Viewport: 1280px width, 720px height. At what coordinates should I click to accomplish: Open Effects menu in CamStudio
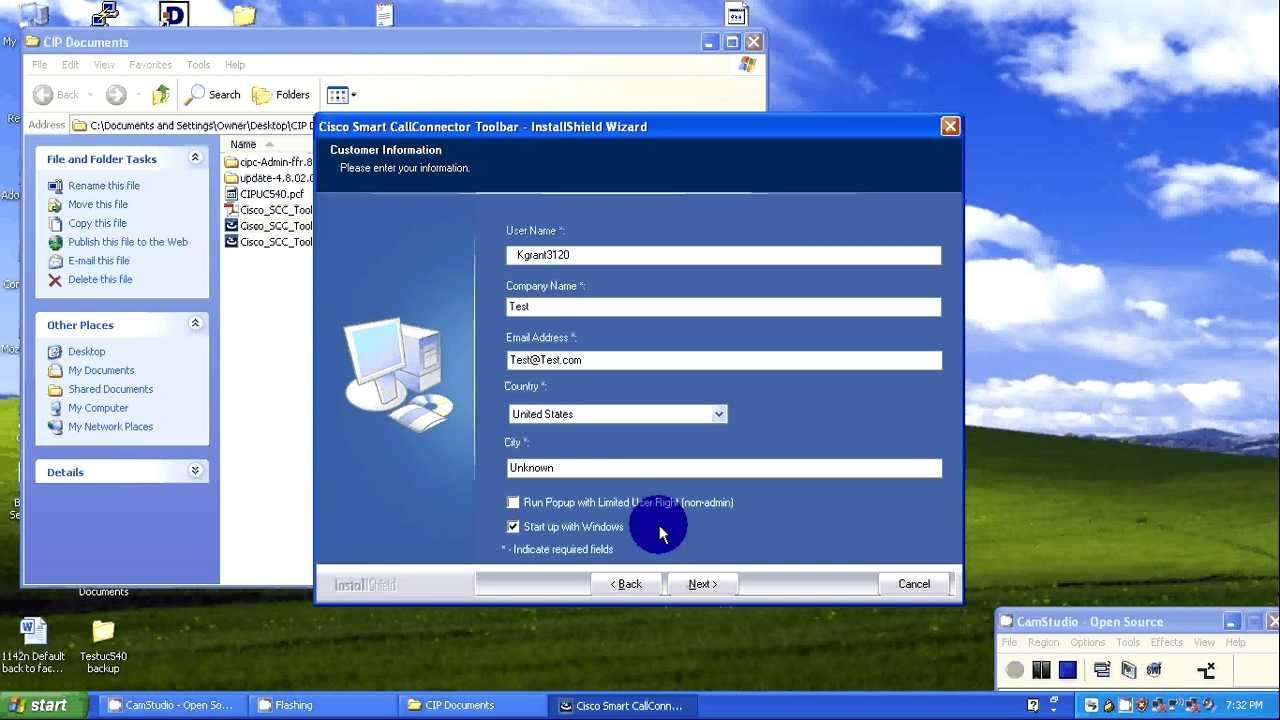1166,642
